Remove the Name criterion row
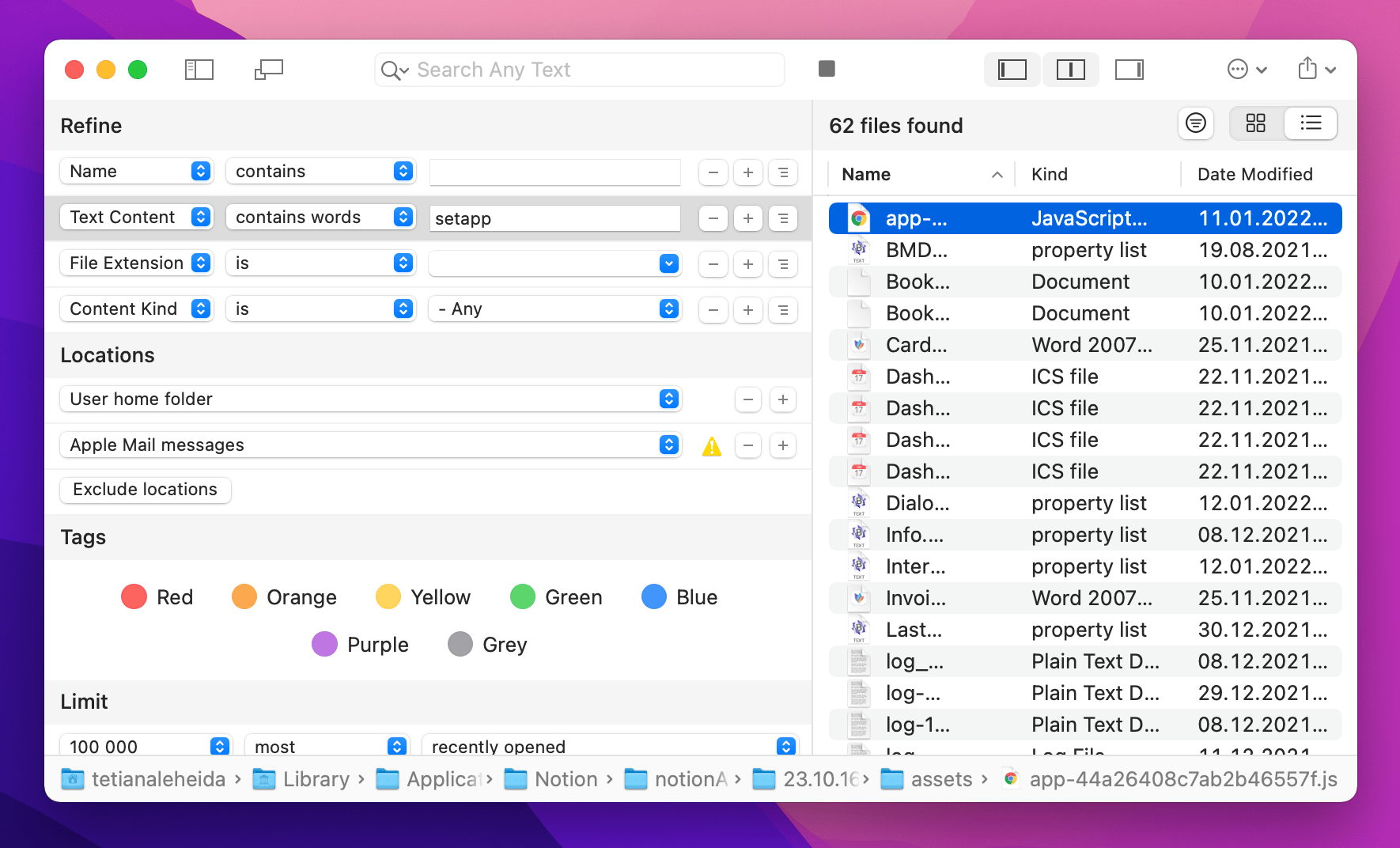Image resolution: width=1400 pixels, height=848 pixels. tap(713, 172)
